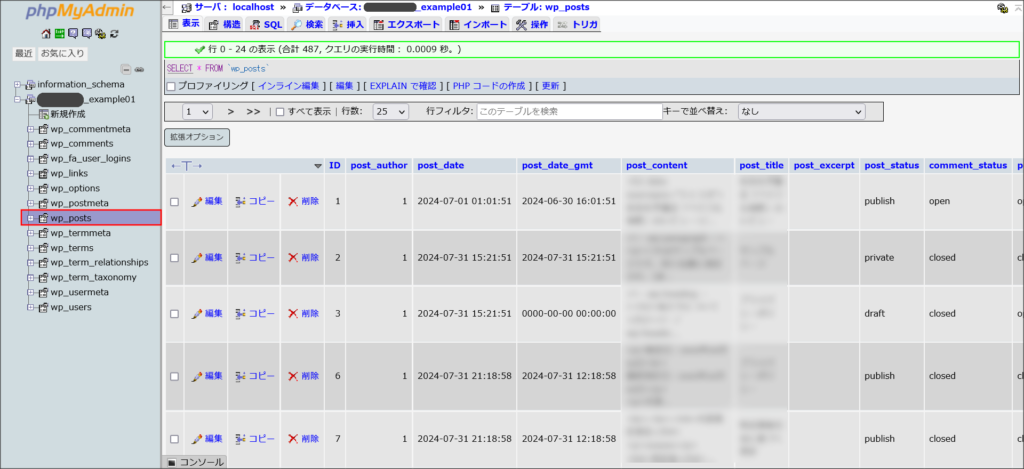The width and height of the screenshot is (1024, 469).
Task: Open phpMyAdmin documentation question-mark icon
Action: click(x=73, y=34)
